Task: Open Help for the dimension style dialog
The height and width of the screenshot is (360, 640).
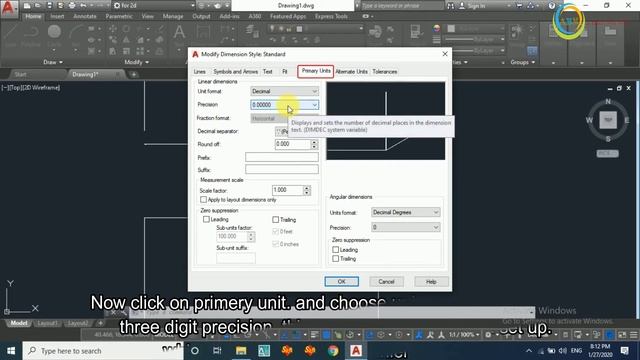Action: [431, 282]
